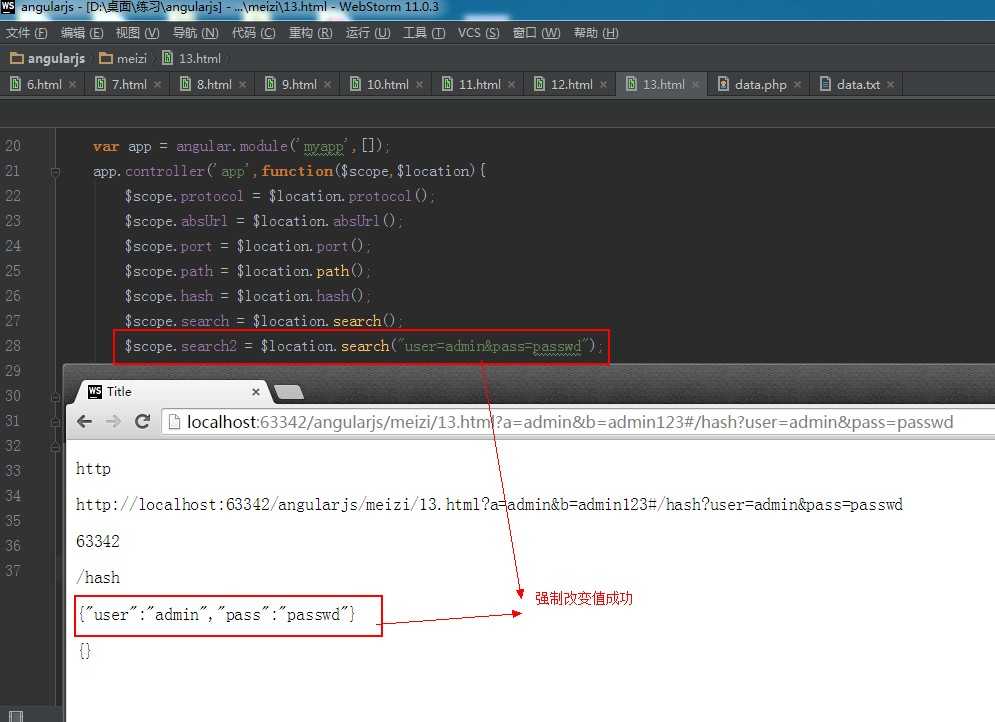Select meizi breadcrumb folder
Screen dimensions: 995x722
coord(124,58)
